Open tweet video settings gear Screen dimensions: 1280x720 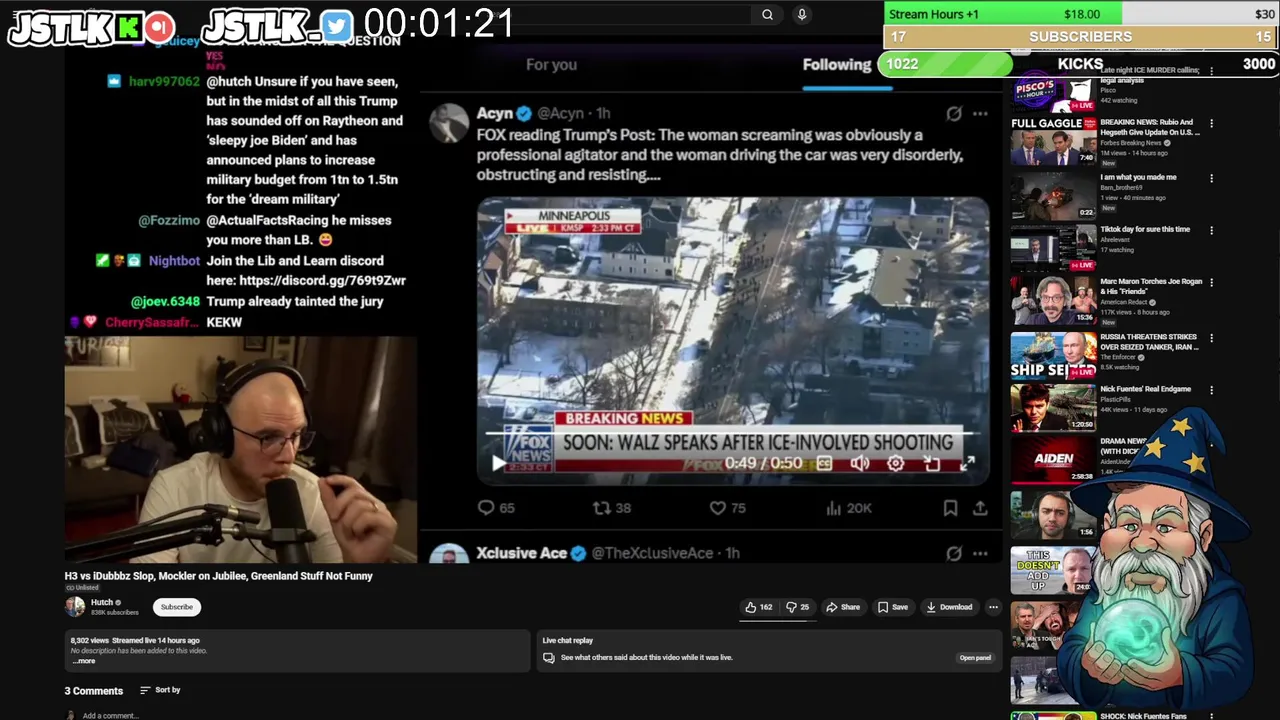point(896,463)
